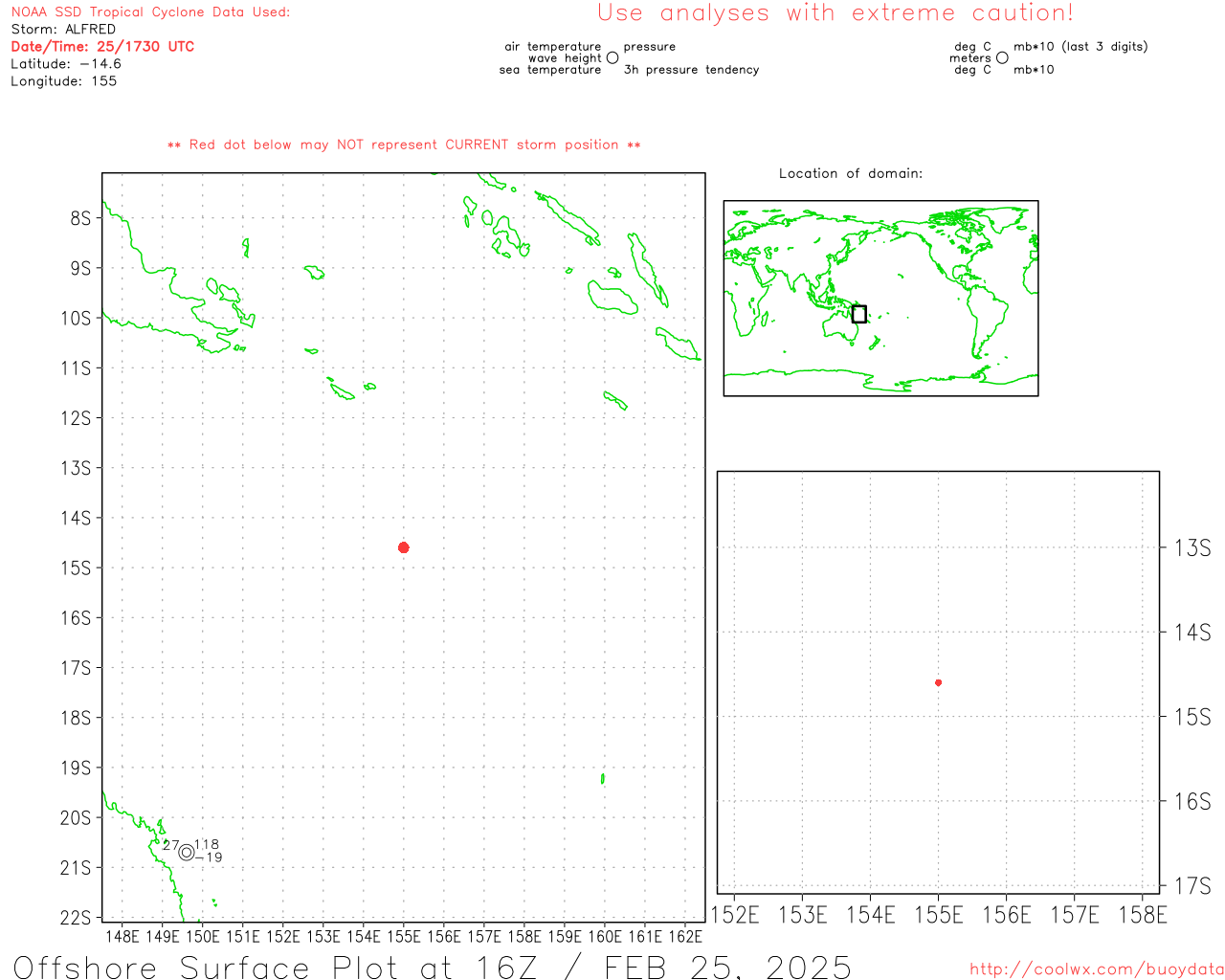Click the '15S' label on inset map
Image resolution: width=1225 pixels, height=980 pixels.
coord(1192,716)
